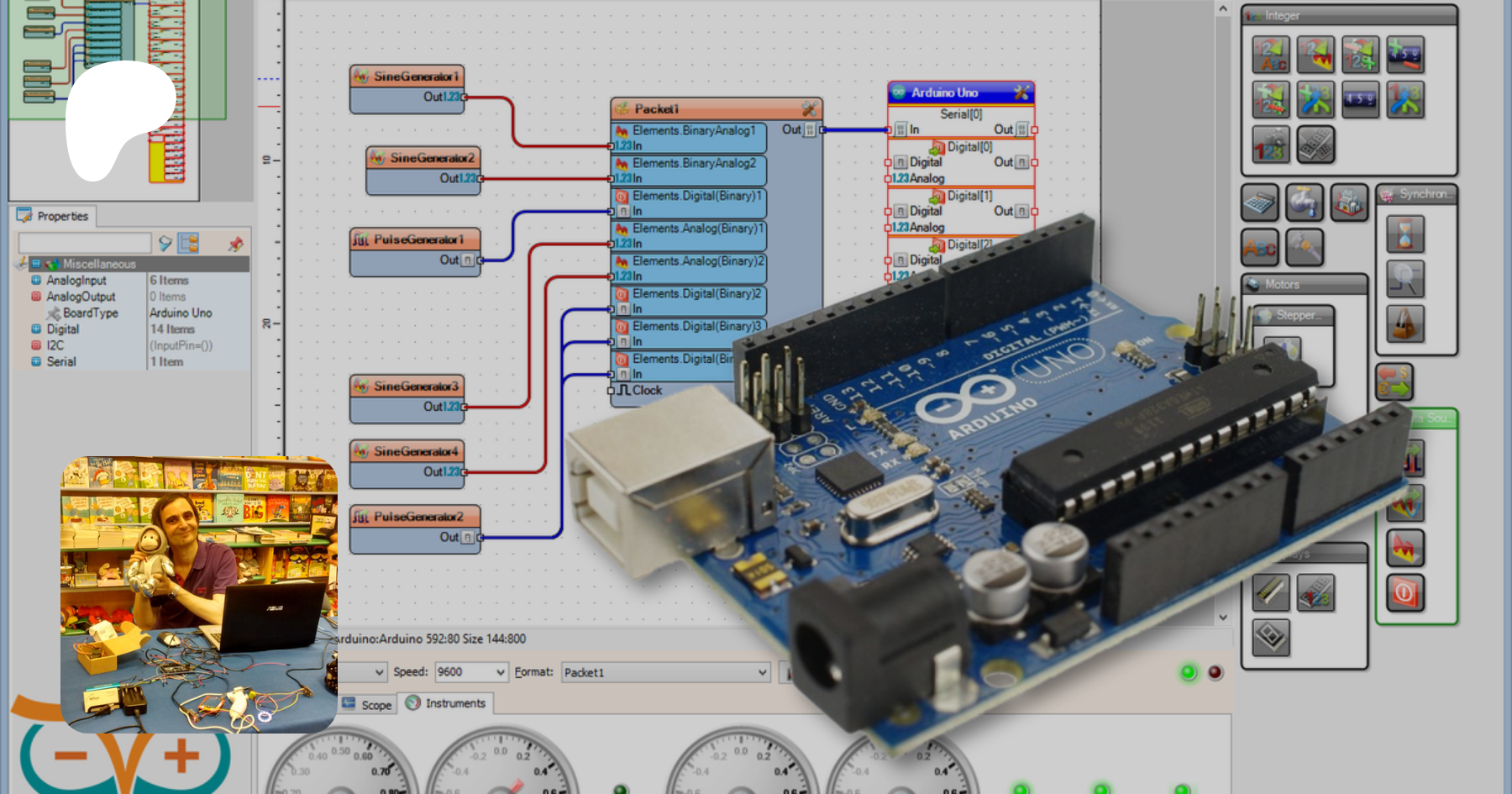1512x794 pixels.
Task: Collapse the Miscellaneous property category
Action: pyautogui.click(x=36, y=264)
